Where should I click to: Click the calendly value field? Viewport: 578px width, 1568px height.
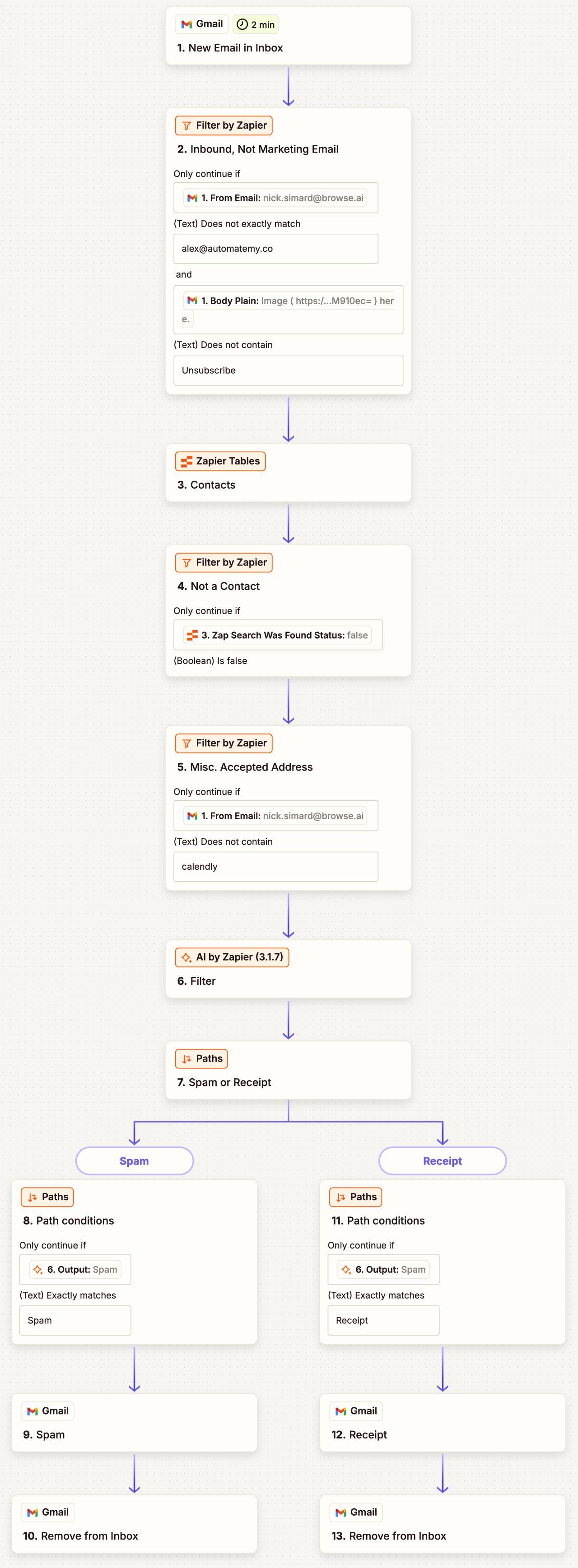276,867
